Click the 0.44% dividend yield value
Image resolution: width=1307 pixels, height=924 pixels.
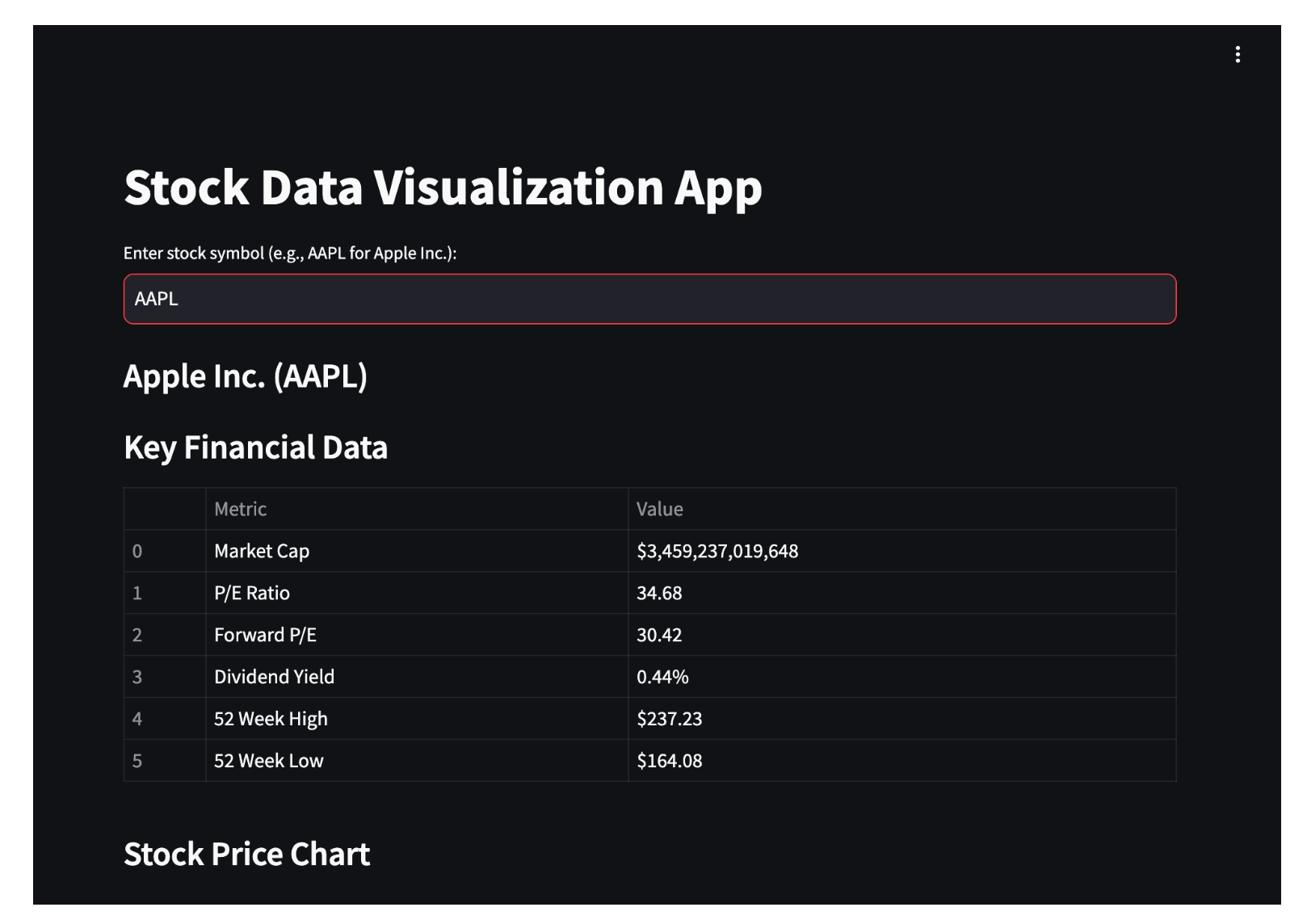(x=662, y=677)
